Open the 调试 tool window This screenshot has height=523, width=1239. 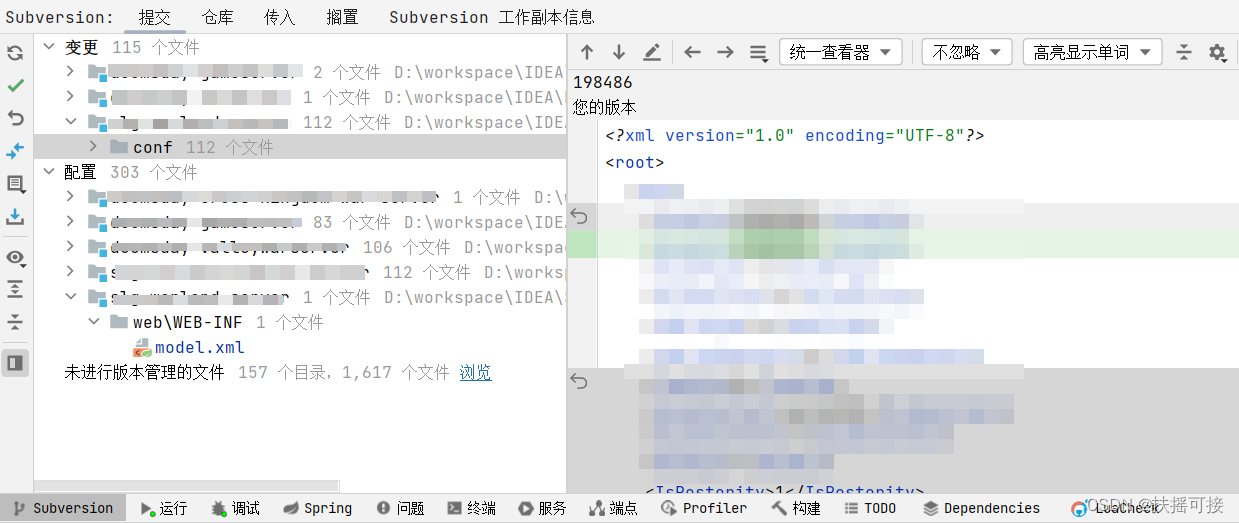236,508
